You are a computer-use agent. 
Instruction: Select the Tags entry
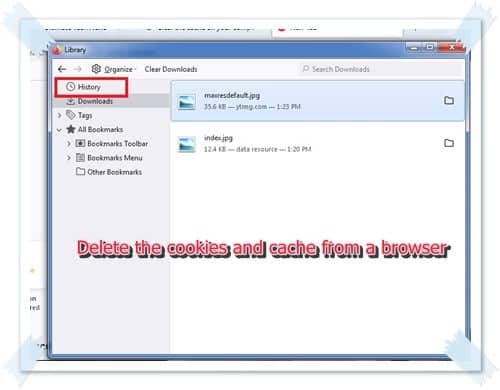[x=85, y=115]
